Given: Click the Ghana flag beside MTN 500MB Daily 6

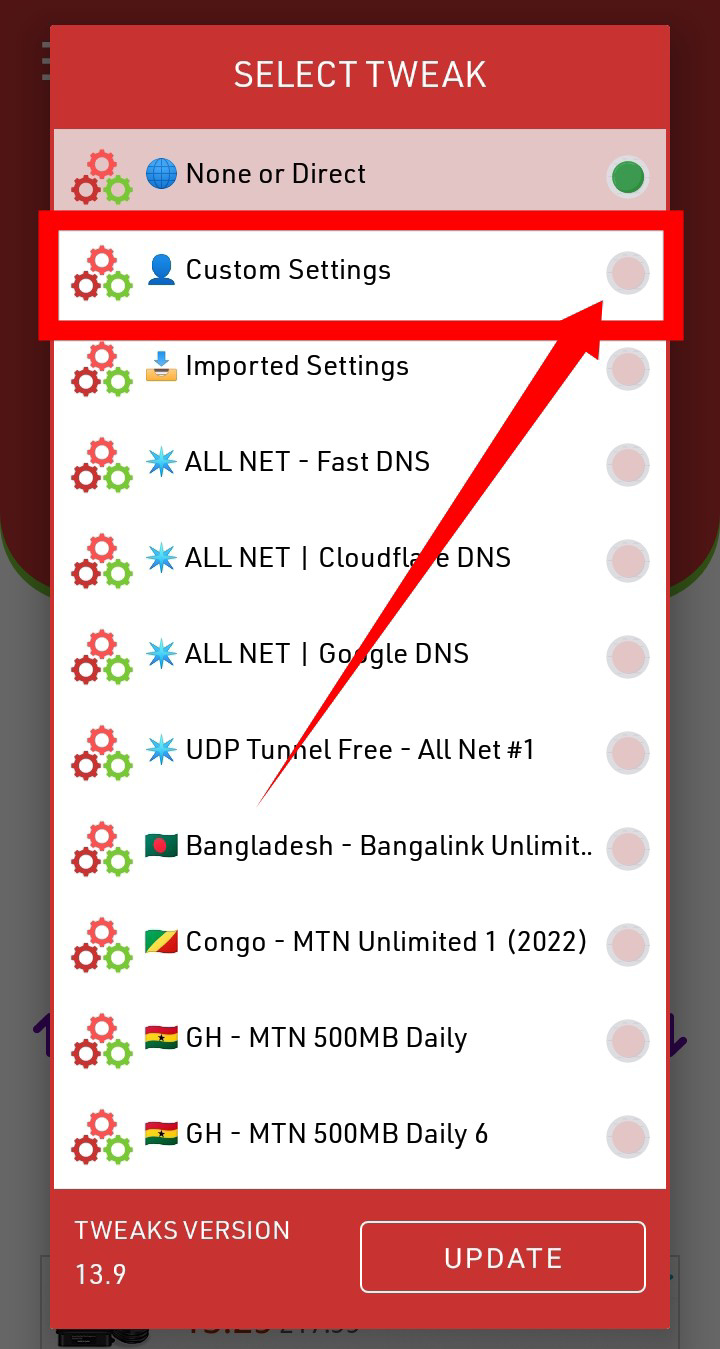Looking at the screenshot, I should [161, 1134].
